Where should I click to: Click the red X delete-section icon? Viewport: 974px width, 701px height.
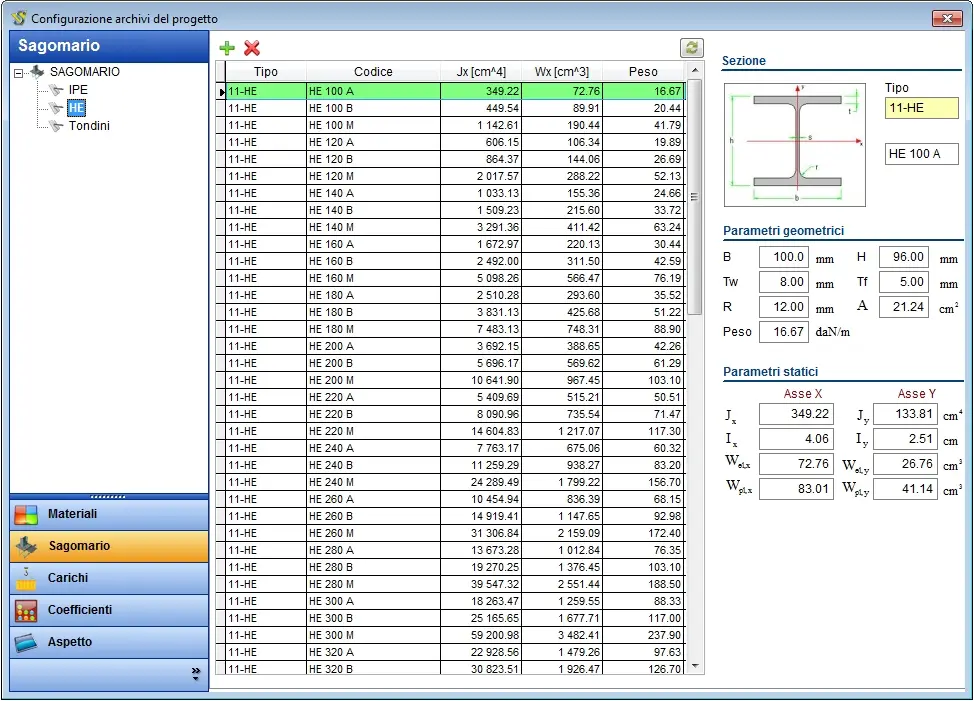pyautogui.click(x=252, y=48)
